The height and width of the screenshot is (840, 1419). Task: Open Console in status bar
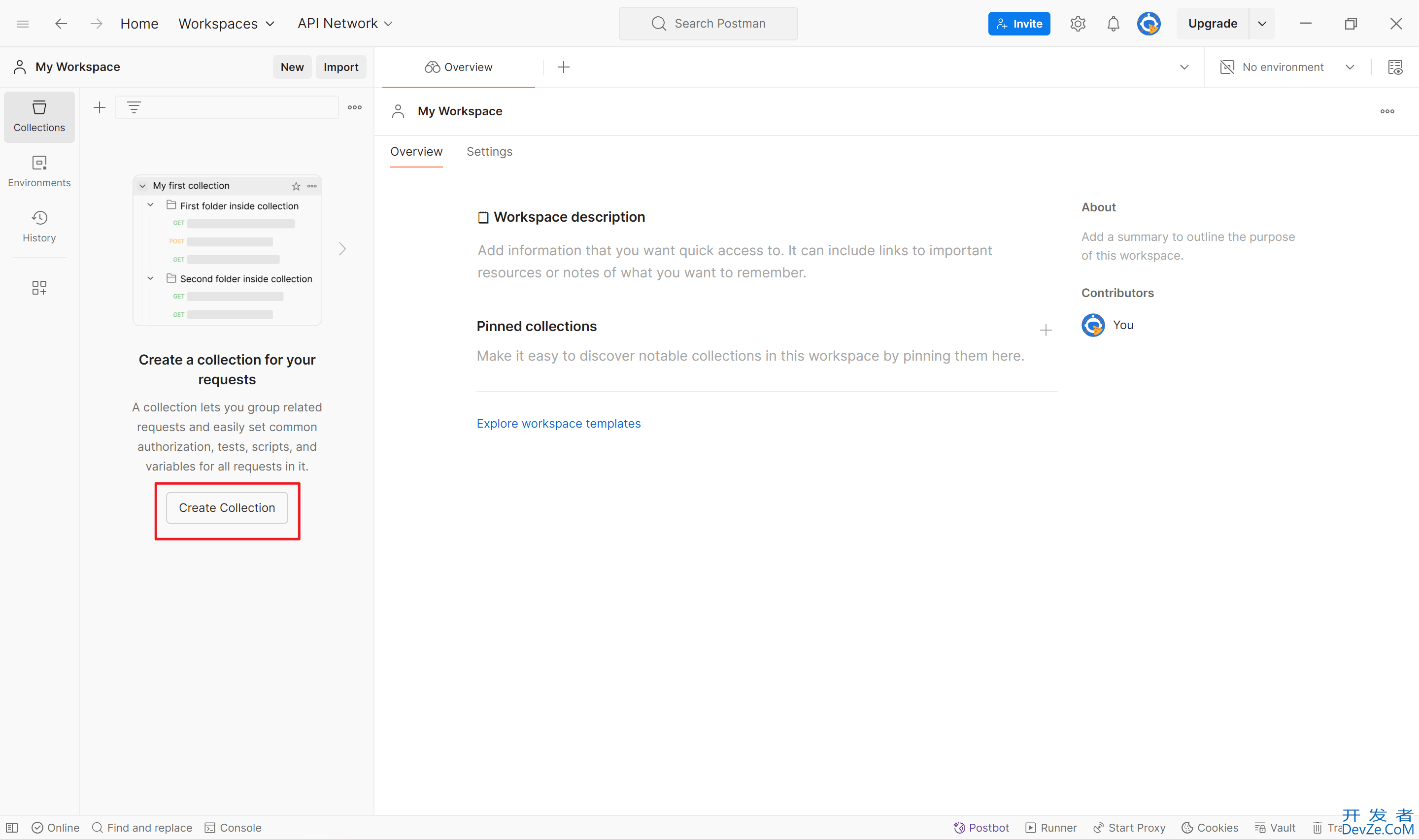(x=233, y=828)
